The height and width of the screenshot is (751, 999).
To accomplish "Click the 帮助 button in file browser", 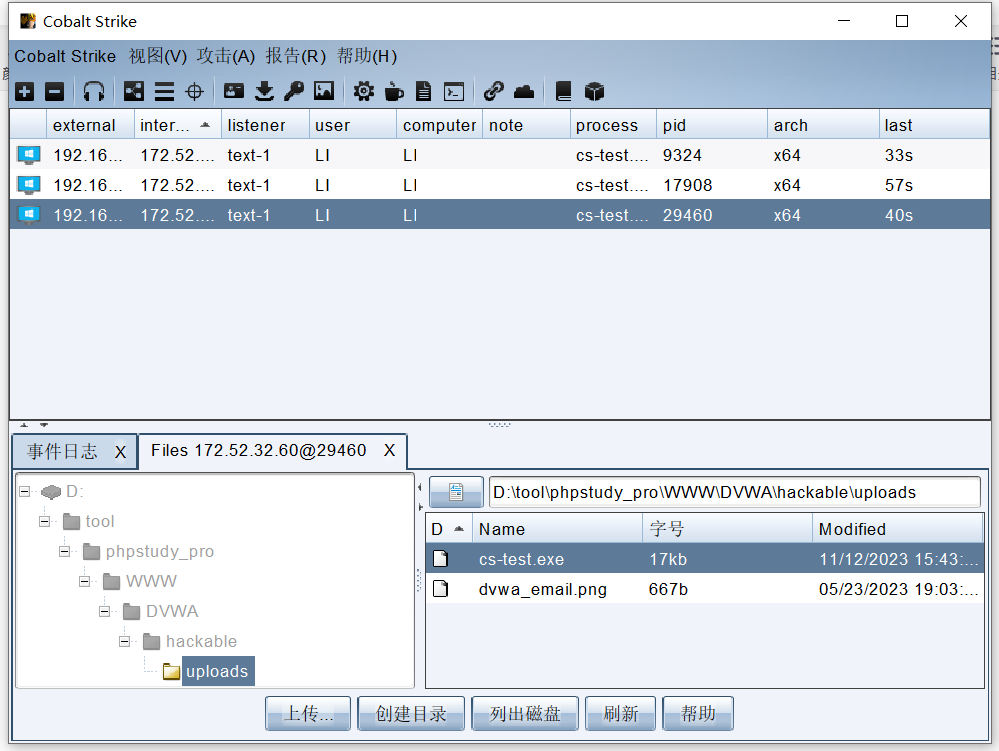I will (x=698, y=713).
